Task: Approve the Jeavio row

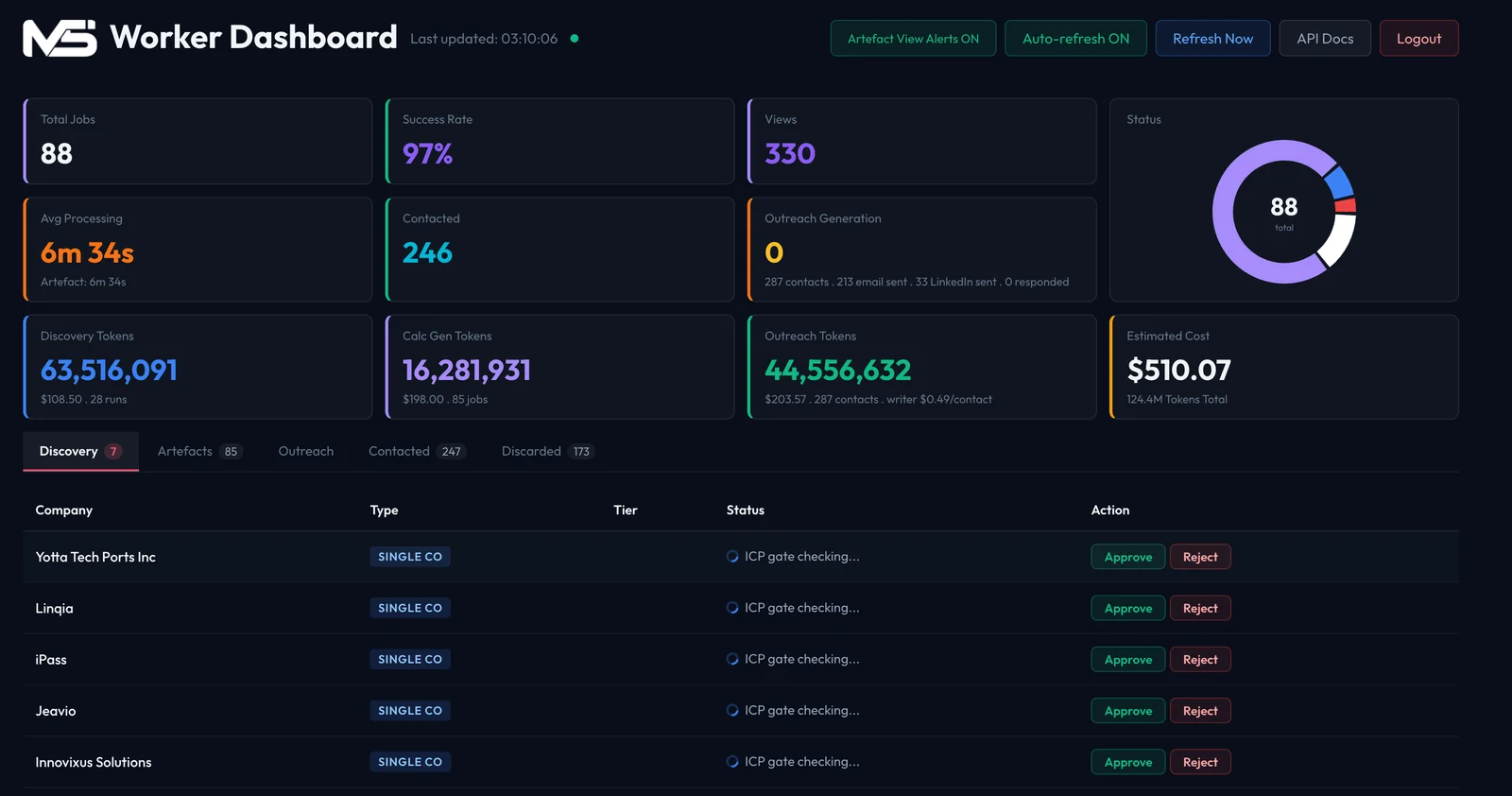Action: pos(1128,711)
